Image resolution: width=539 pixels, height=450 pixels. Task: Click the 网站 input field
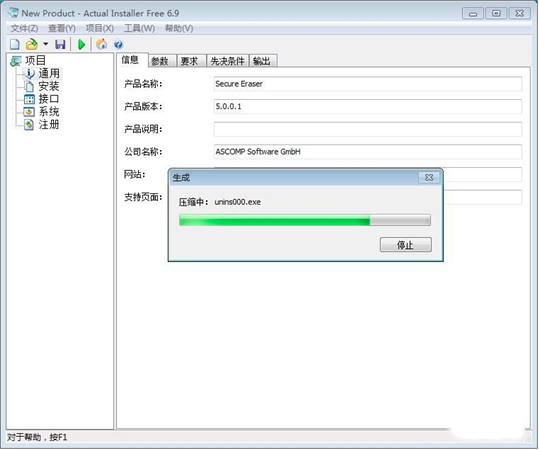coord(483,174)
